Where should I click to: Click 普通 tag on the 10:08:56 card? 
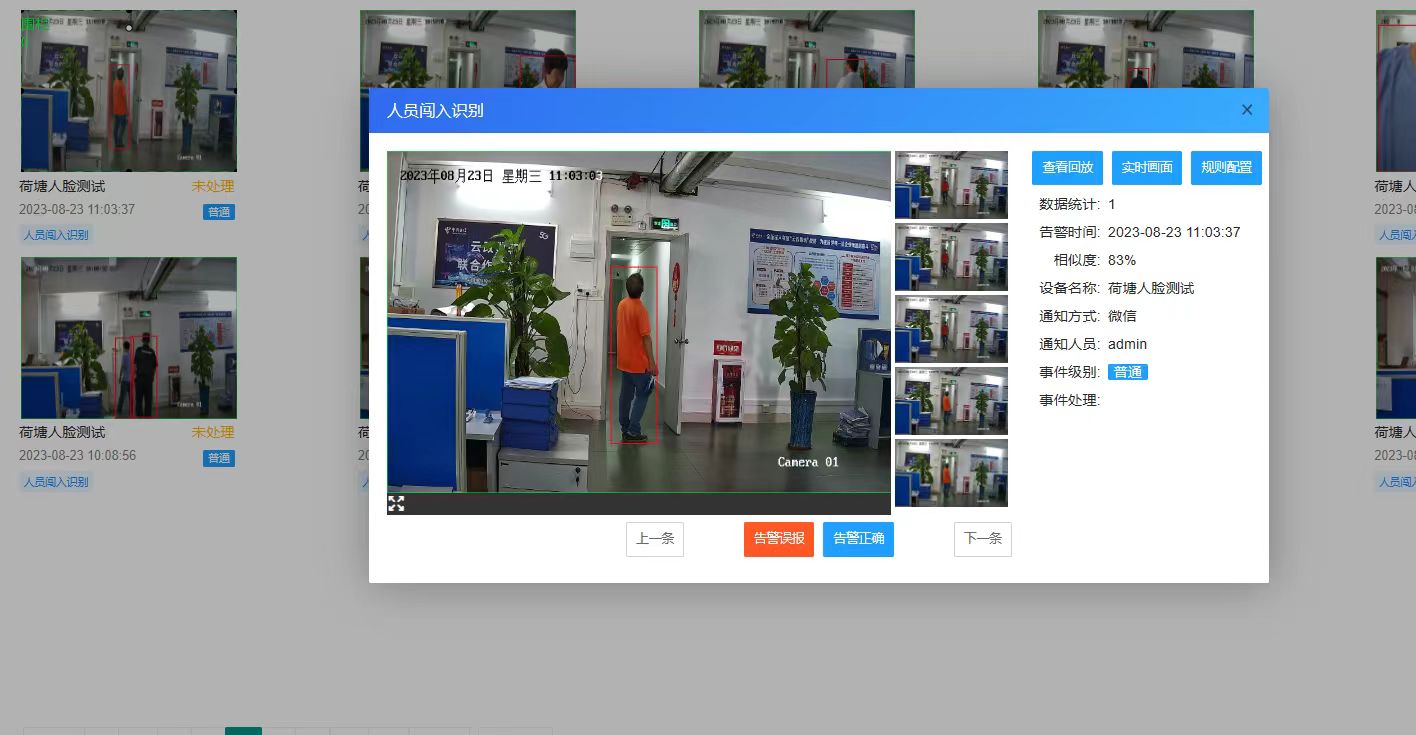coord(219,458)
